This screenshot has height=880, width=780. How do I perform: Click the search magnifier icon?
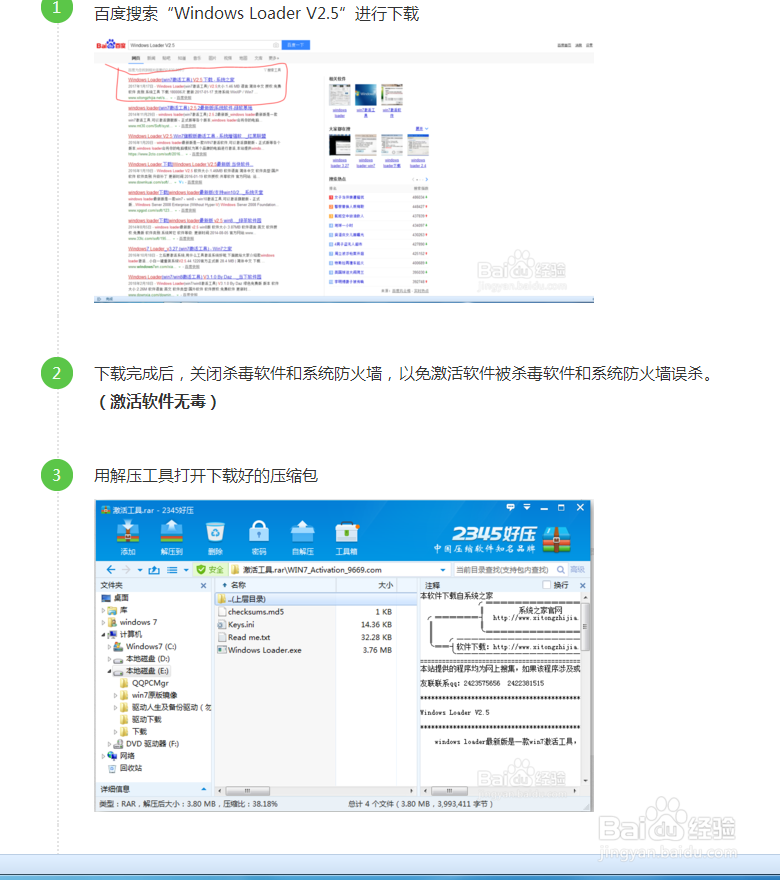[x=561, y=570]
